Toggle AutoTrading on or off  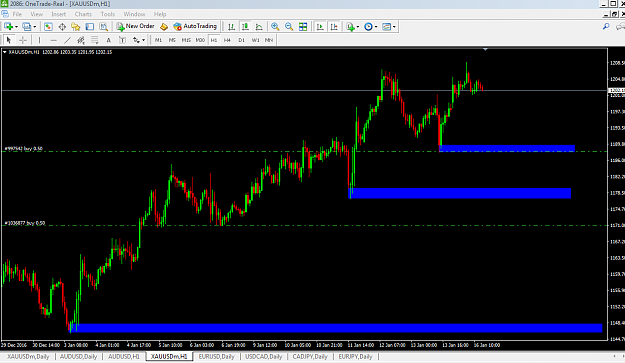[195, 26]
